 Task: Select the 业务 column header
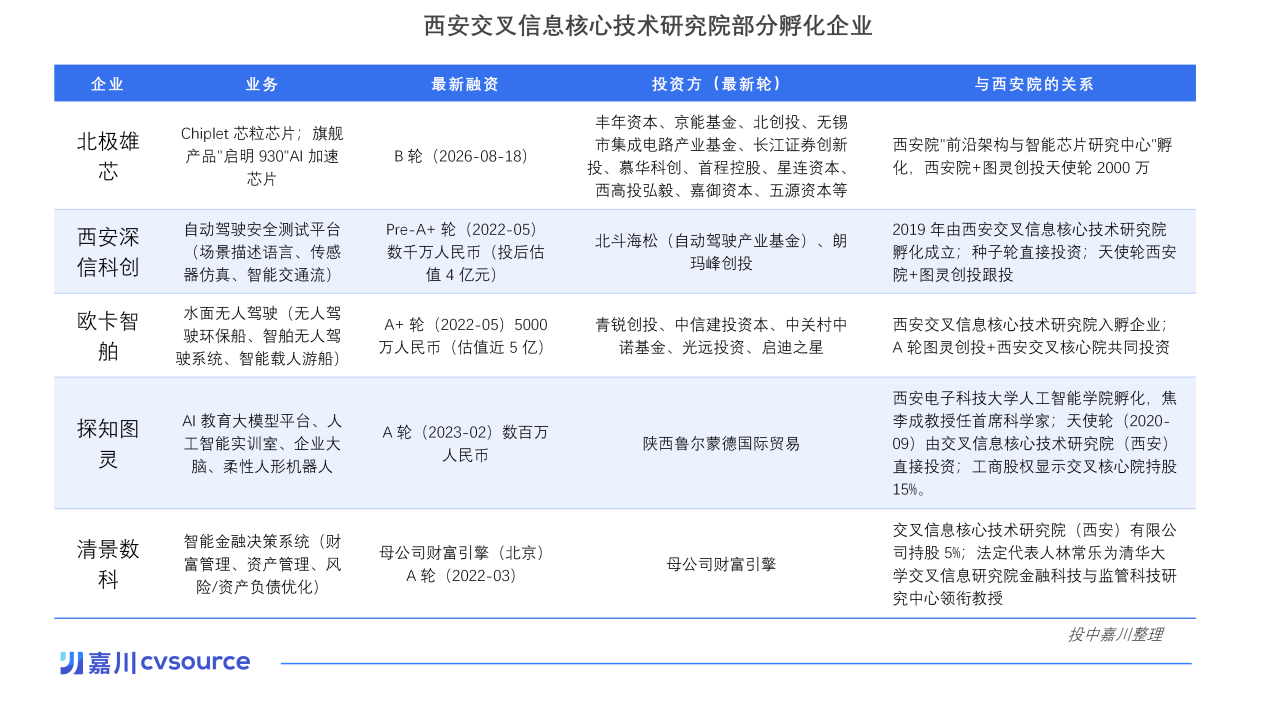[262, 84]
